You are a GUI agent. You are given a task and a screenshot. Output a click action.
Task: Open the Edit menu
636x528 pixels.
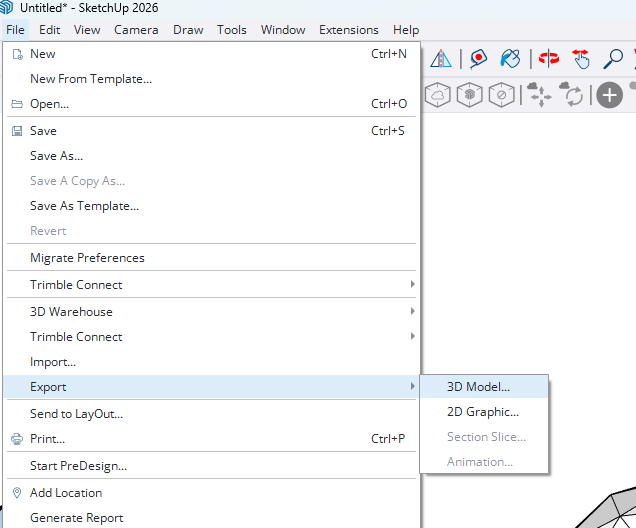click(x=49, y=30)
